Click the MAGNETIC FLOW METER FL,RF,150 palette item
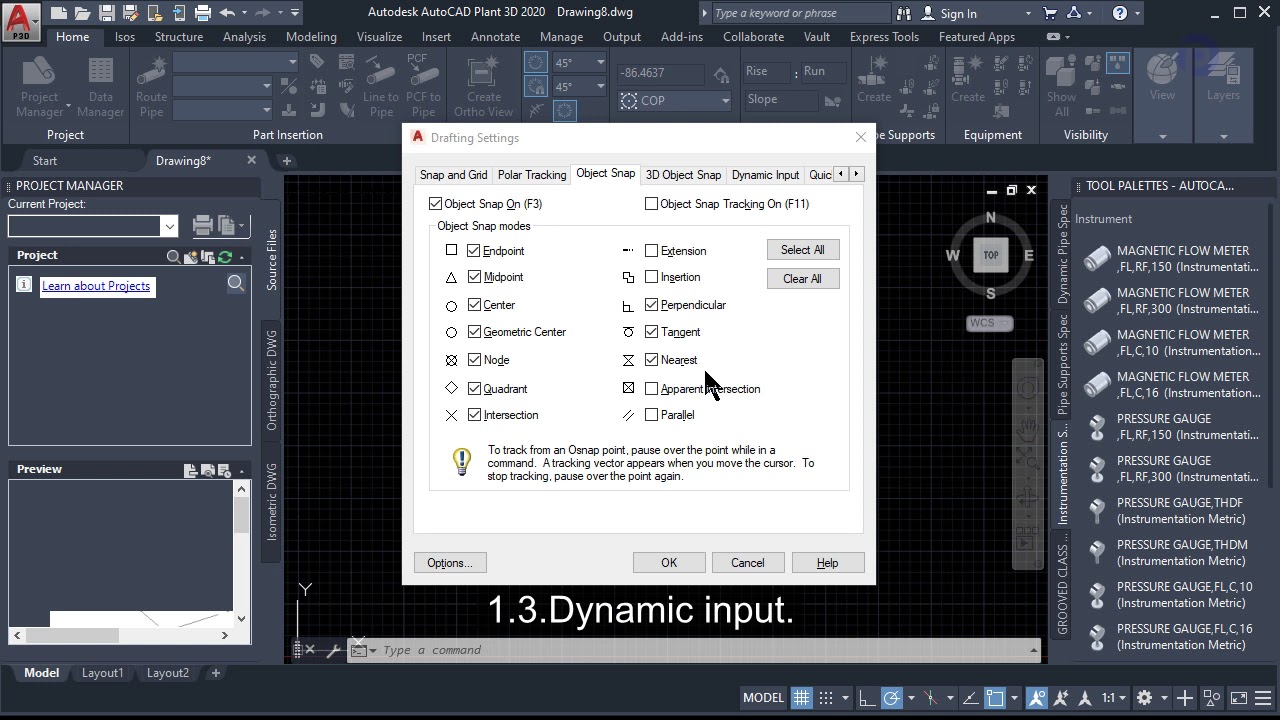The image size is (1280, 720). pyautogui.click(x=1173, y=259)
